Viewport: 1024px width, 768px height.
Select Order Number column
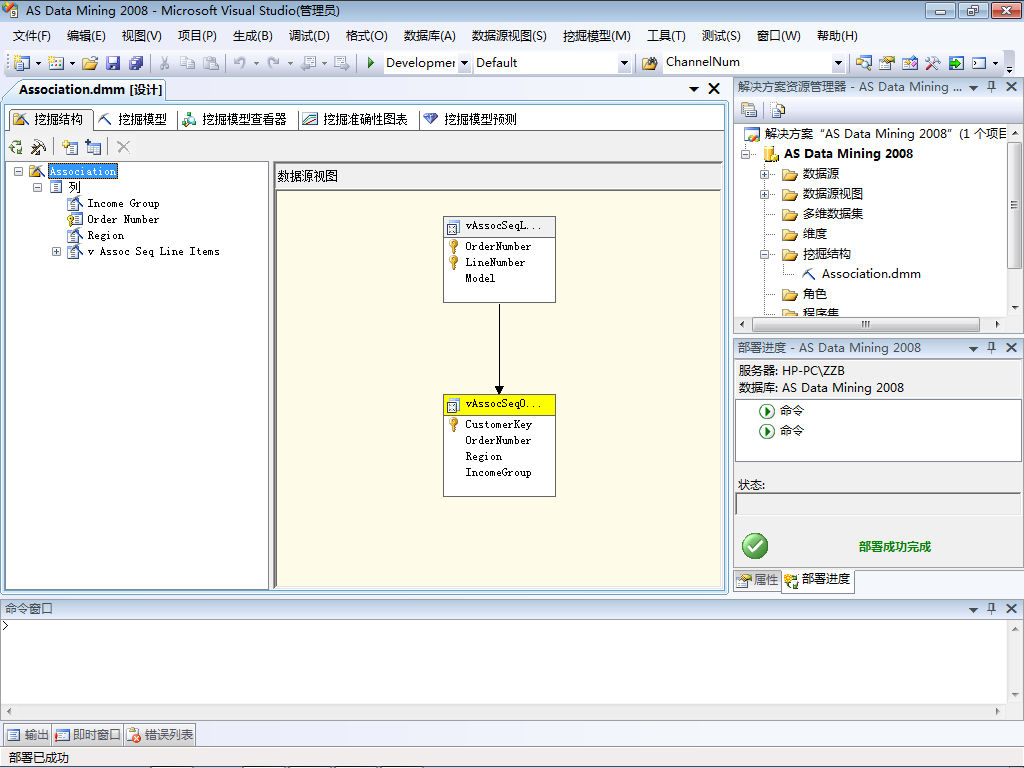tap(123, 219)
